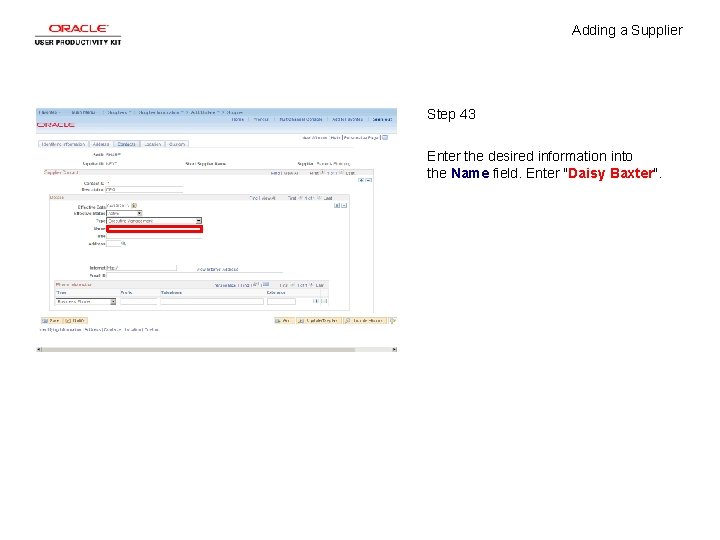
Task: Open the Favorites menu
Action: click(49, 112)
